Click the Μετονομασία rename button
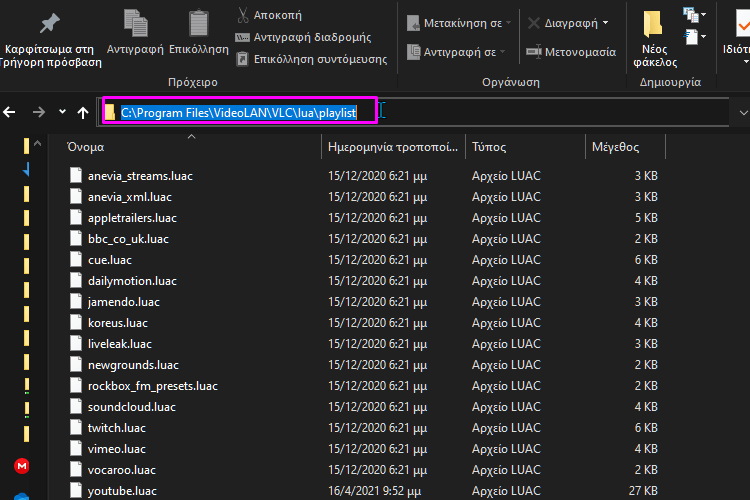Screen dimensions: 750x500 click(571, 52)
